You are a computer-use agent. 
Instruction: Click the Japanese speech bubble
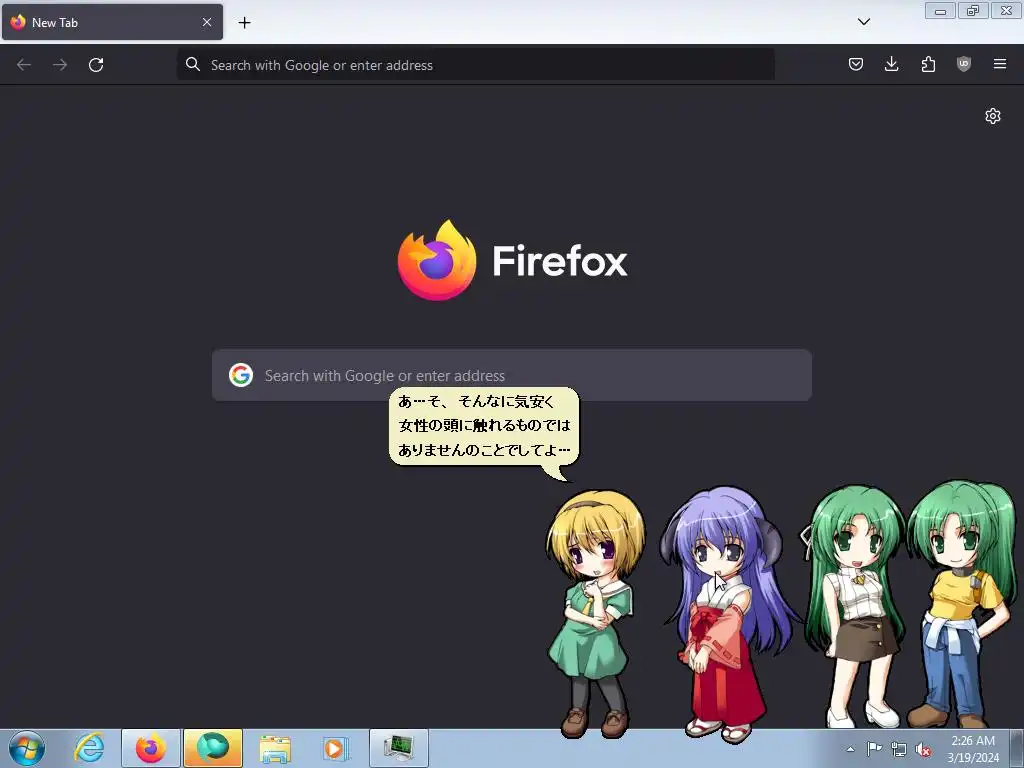pyautogui.click(x=484, y=428)
